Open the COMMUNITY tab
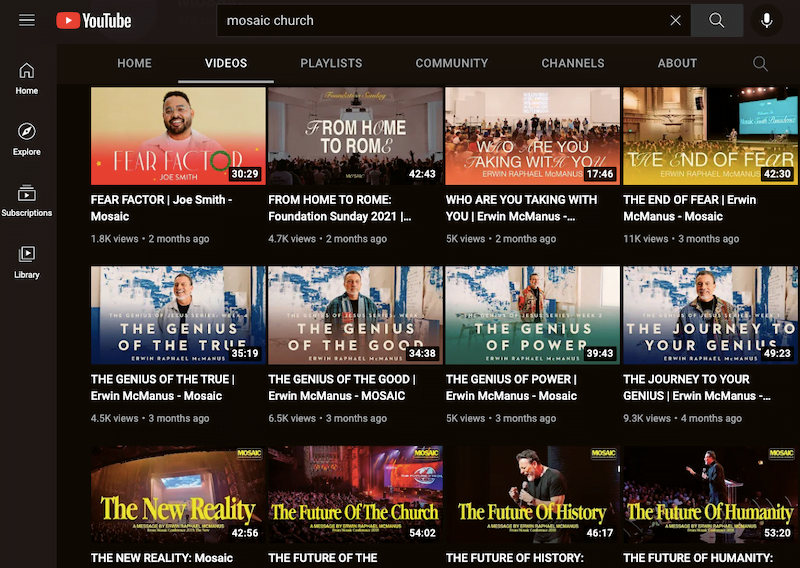This screenshot has width=800, height=568. 452,63
